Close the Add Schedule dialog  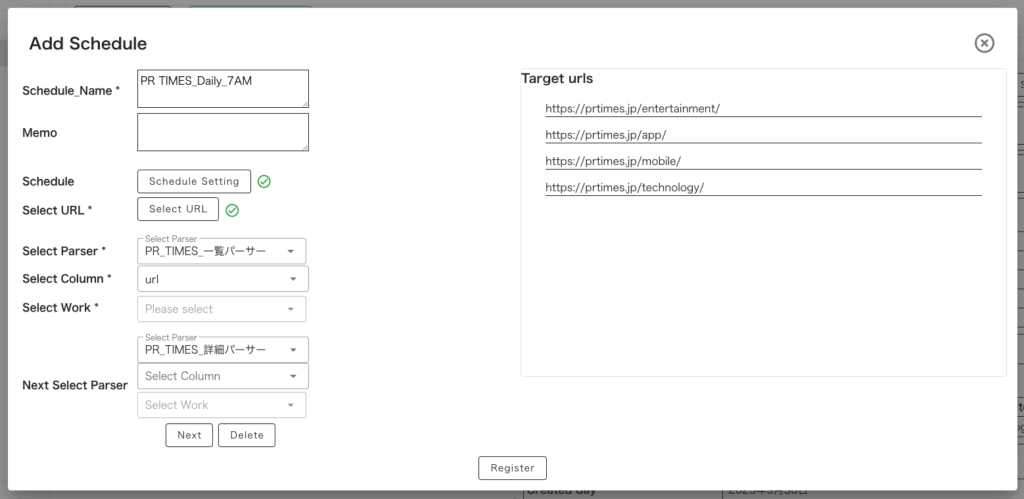click(984, 43)
